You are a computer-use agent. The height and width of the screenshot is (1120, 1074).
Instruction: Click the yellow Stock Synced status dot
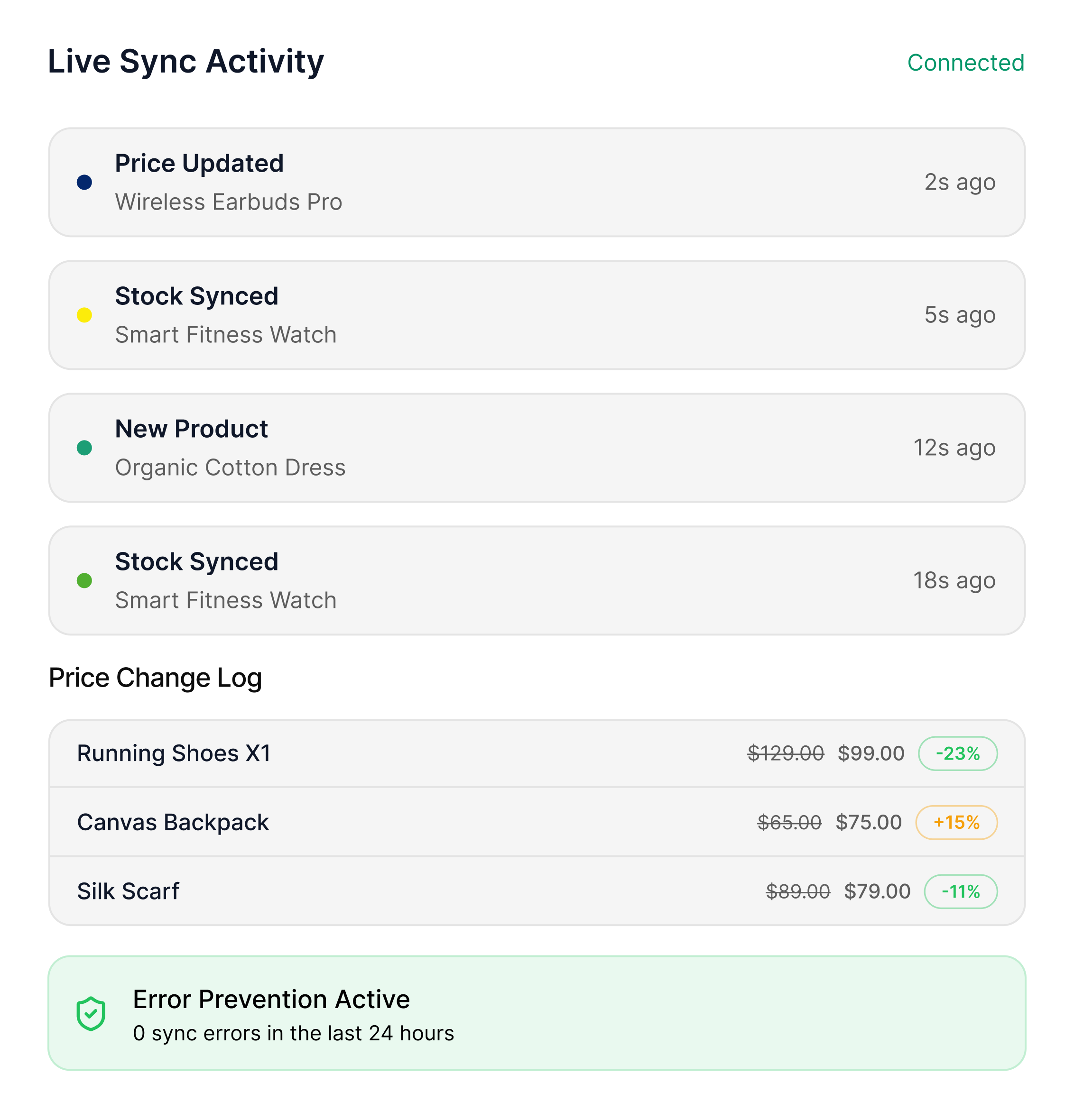point(84,315)
